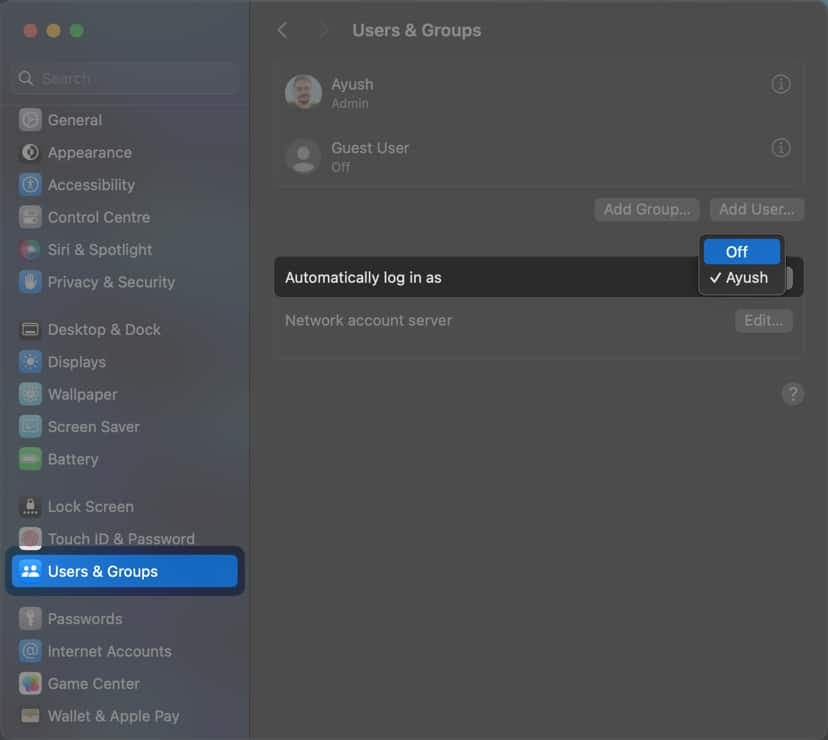
Task: Open General settings icon in sidebar
Action: click(30, 120)
